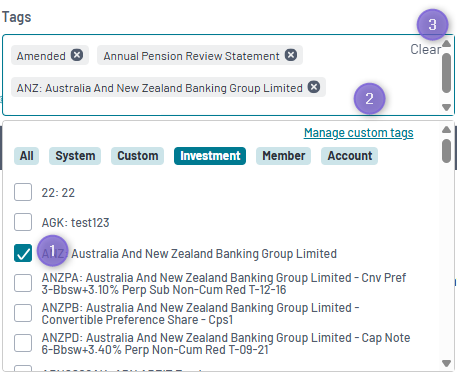Select the Member tag filter
457x376 pixels.
click(x=283, y=156)
